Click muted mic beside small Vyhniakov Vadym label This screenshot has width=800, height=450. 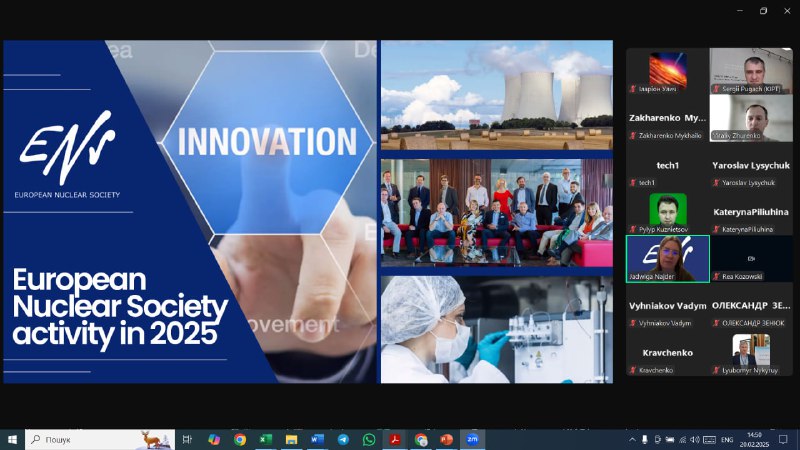(x=633, y=323)
